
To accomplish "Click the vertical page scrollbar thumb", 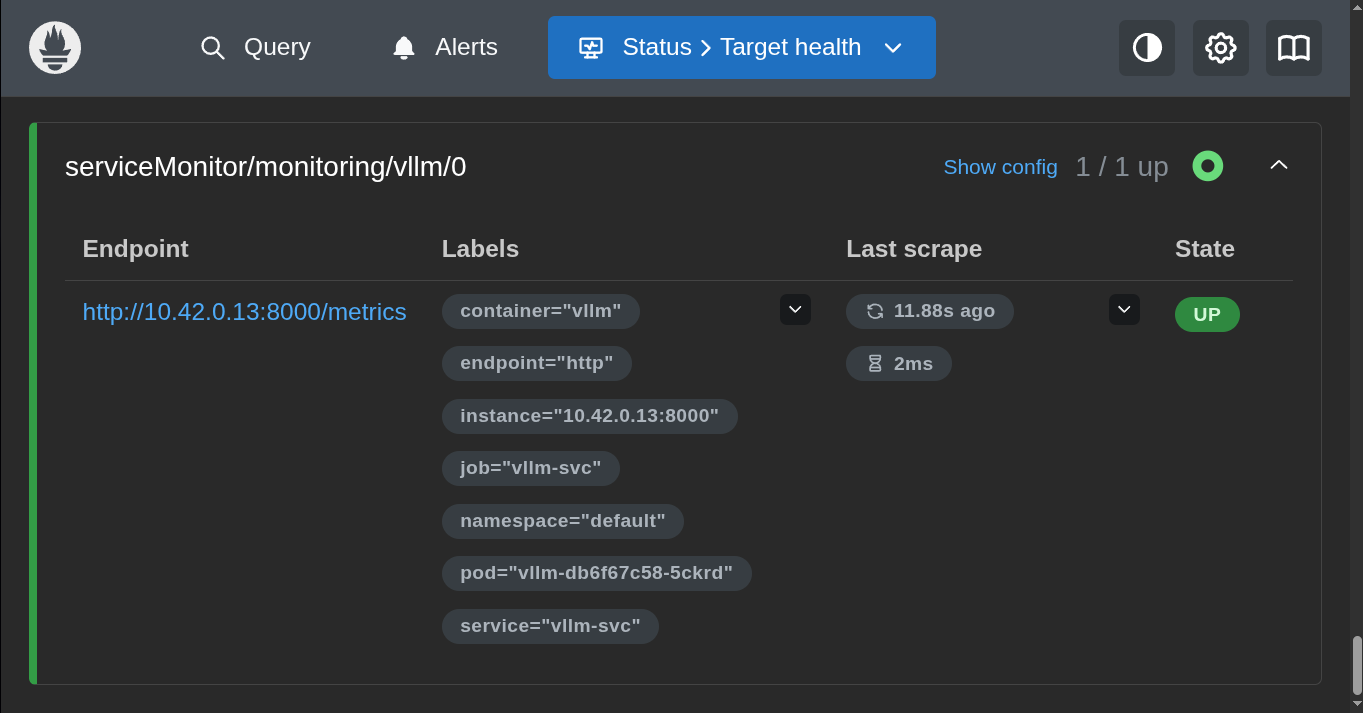I will pos(1357,665).
